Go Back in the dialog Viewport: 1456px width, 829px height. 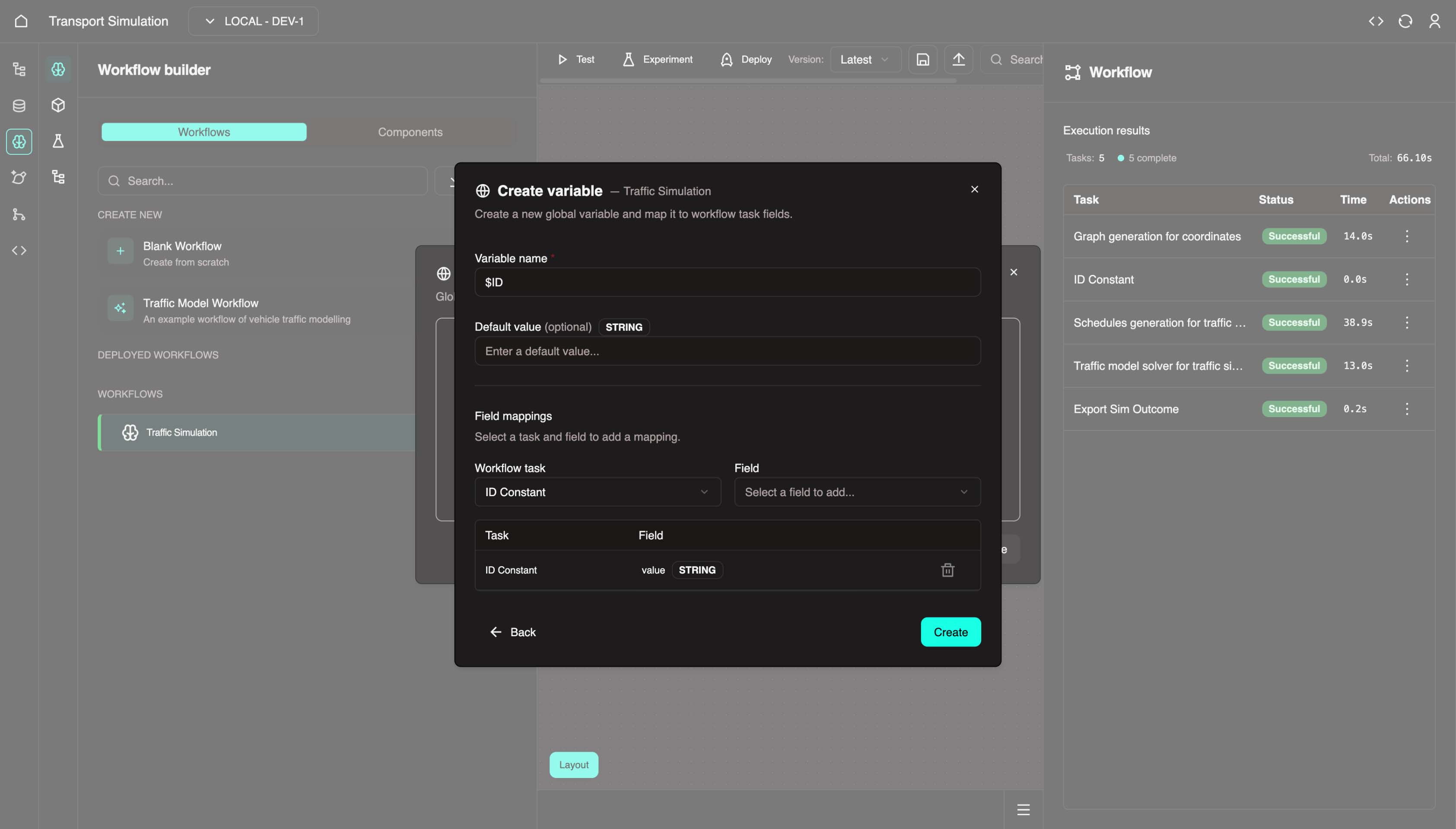pos(513,632)
